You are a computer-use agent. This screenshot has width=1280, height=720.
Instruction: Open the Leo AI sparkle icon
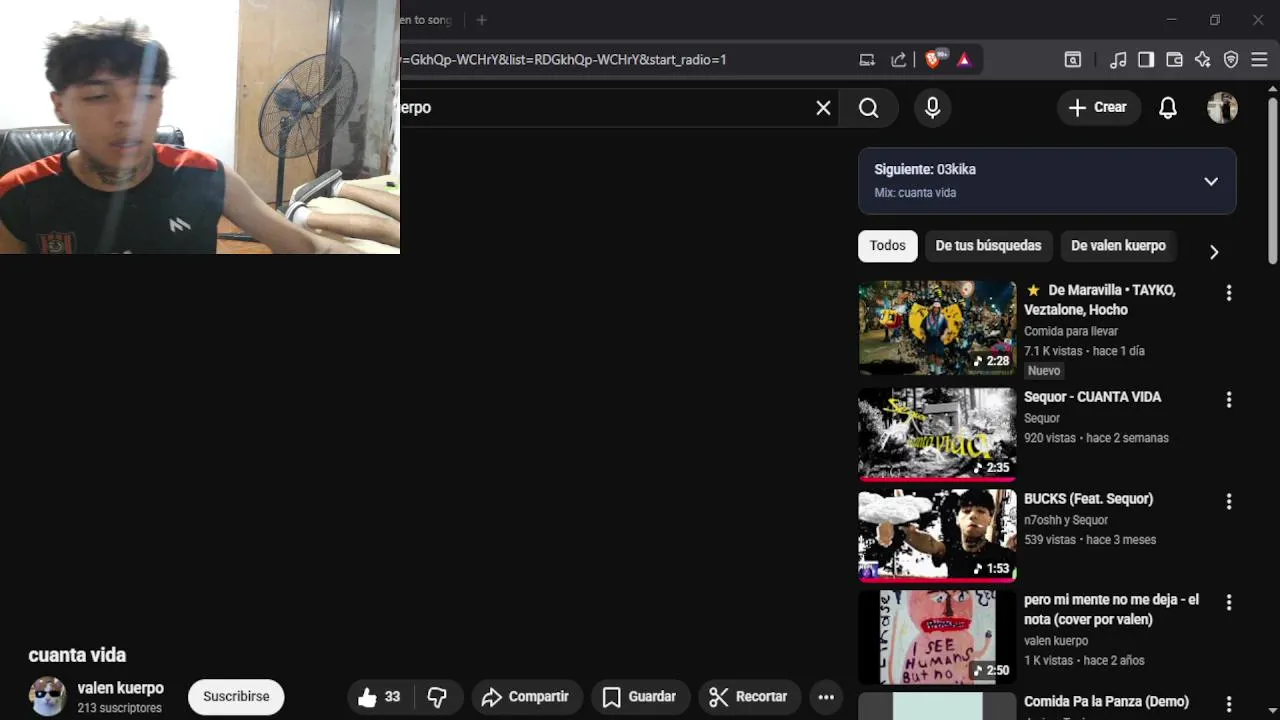pos(1203,60)
